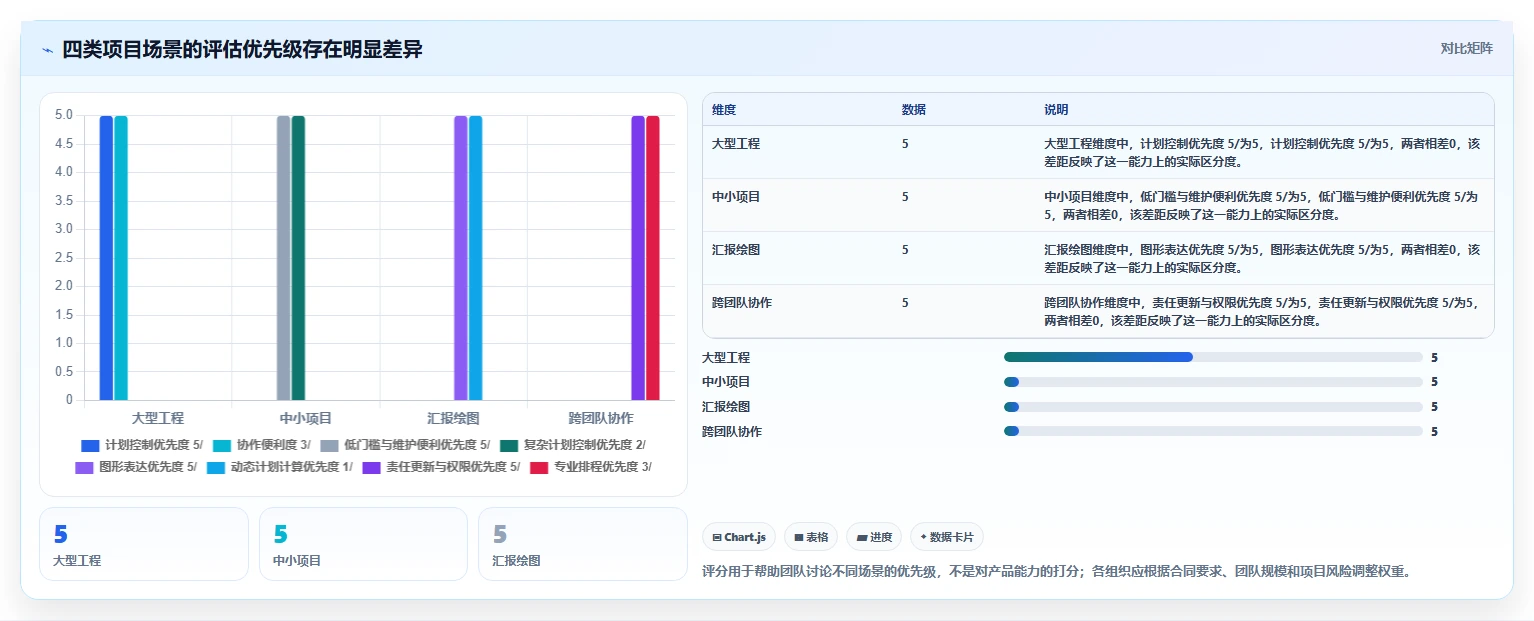Click the violet bar in 跨团队协作 group
Viewport: 1534px width, 621px height.
pos(638,258)
